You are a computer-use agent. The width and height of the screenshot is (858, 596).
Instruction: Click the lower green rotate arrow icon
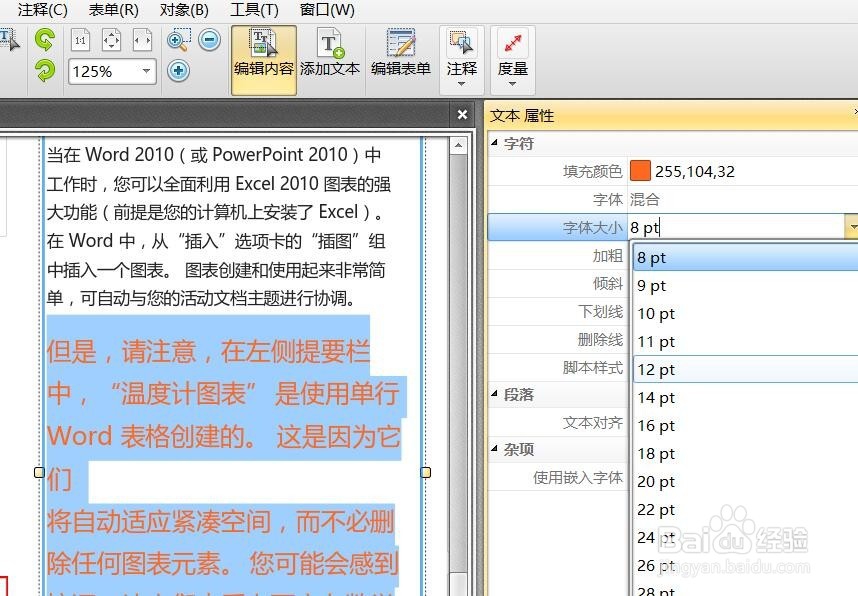(44, 71)
